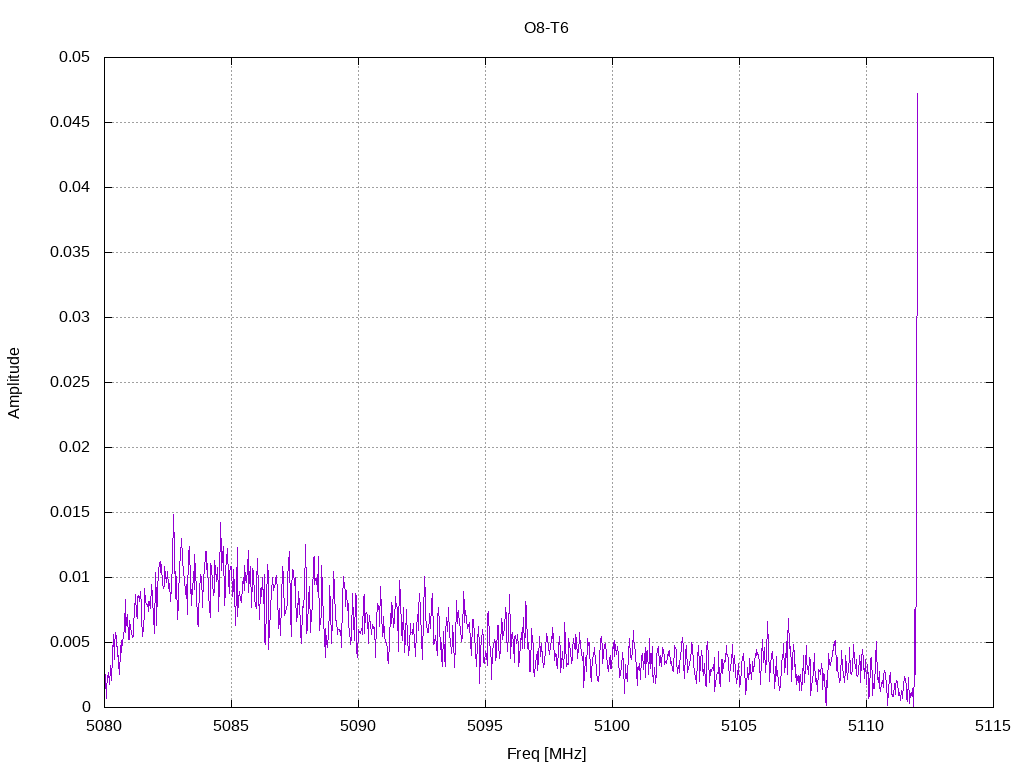The width and height of the screenshot is (1024, 768).
Task: Click the 0.015 y-axis tick label
Action: (70, 512)
